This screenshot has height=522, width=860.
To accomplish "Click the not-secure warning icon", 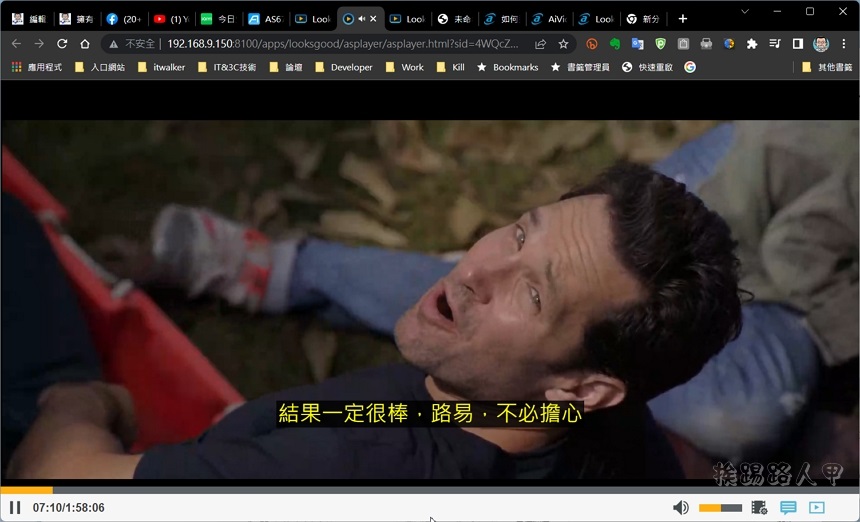I will (x=114, y=44).
